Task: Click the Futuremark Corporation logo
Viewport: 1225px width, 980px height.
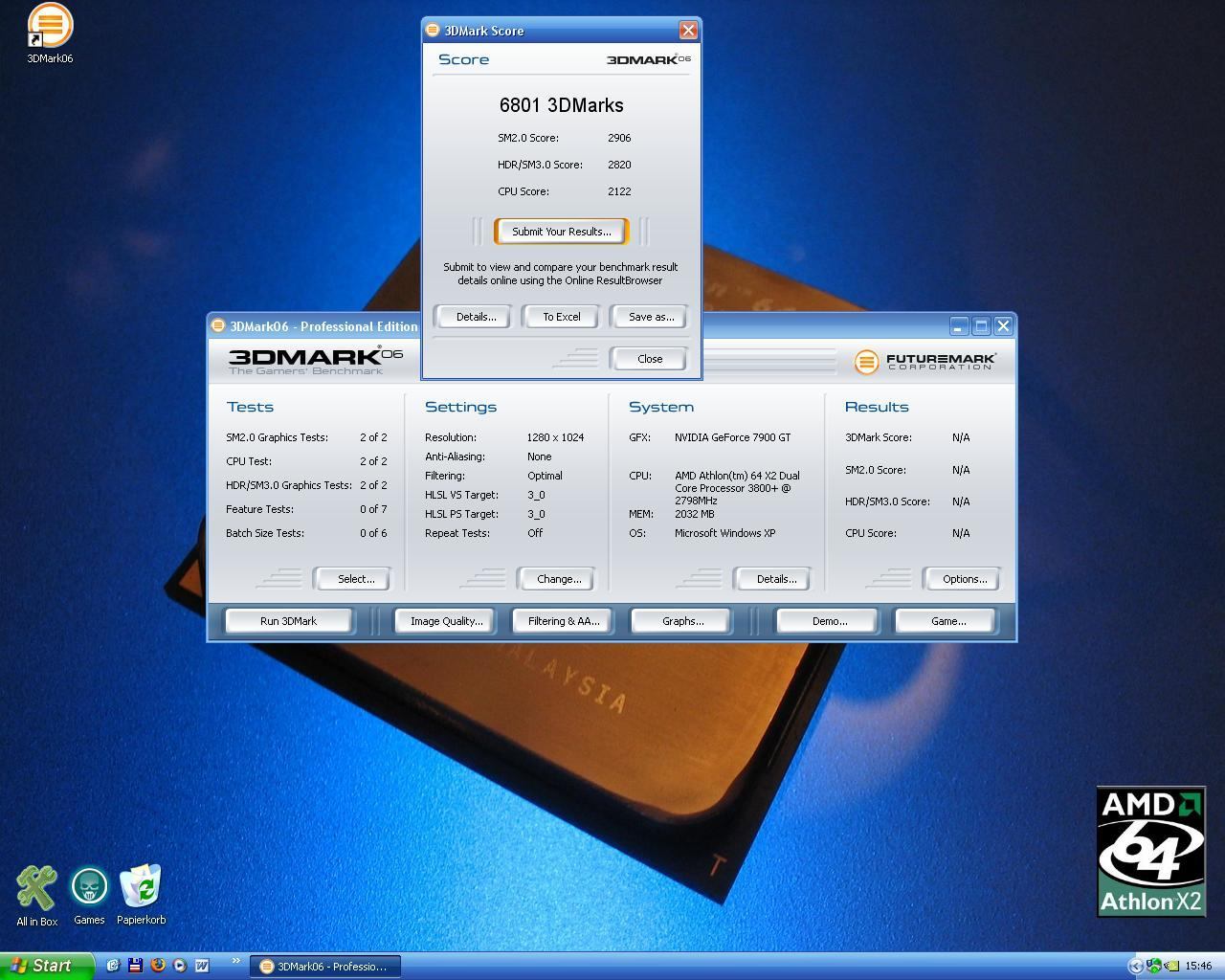Action: click(x=924, y=362)
